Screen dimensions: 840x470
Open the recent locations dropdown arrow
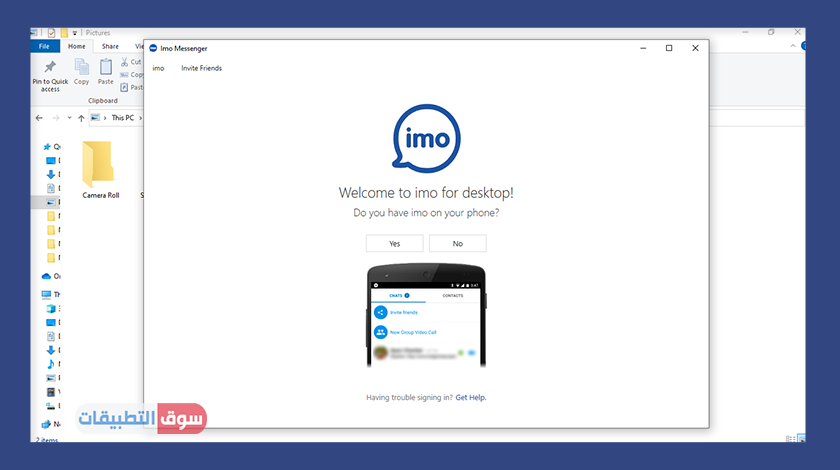coord(69,118)
